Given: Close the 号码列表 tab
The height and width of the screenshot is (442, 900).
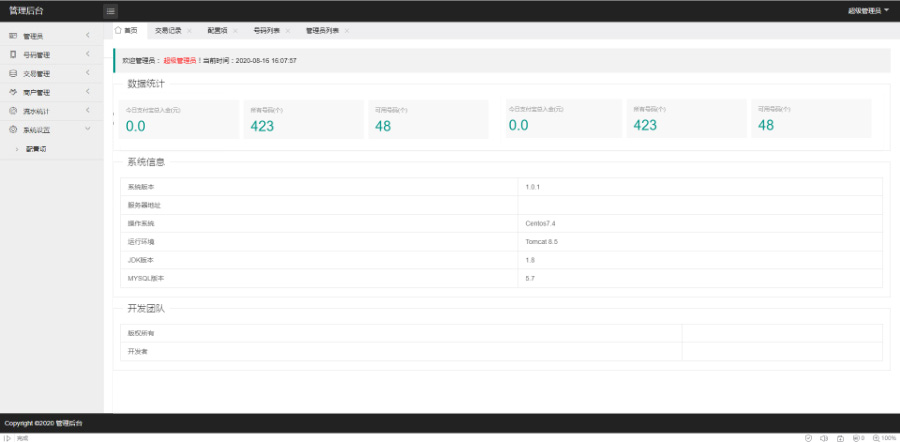Looking at the screenshot, I should (x=287, y=31).
